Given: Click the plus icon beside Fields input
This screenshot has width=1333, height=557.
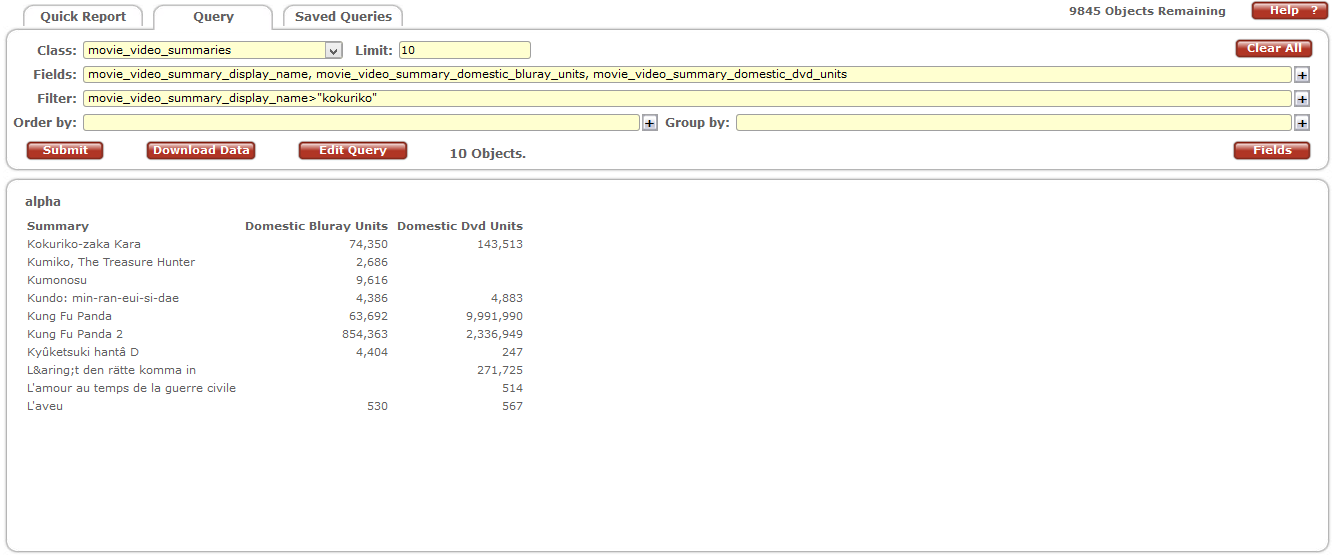Looking at the screenshot, I should pyautogui.click(x=1302, y=75).
